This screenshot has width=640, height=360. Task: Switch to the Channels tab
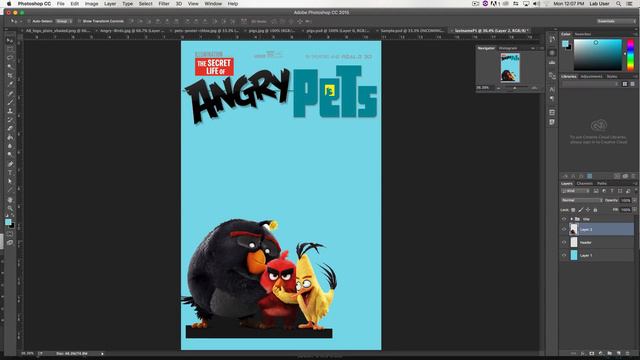[584, 184]
